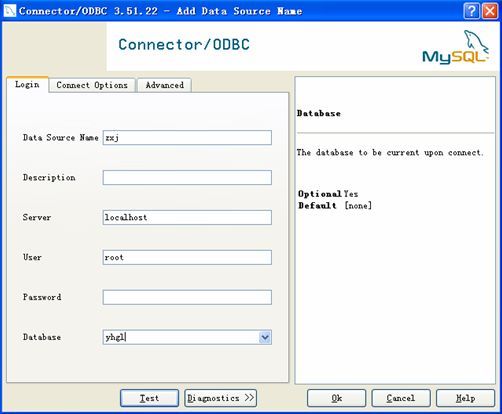Click the Description input field
502x414 pixels.
point(187,177)
